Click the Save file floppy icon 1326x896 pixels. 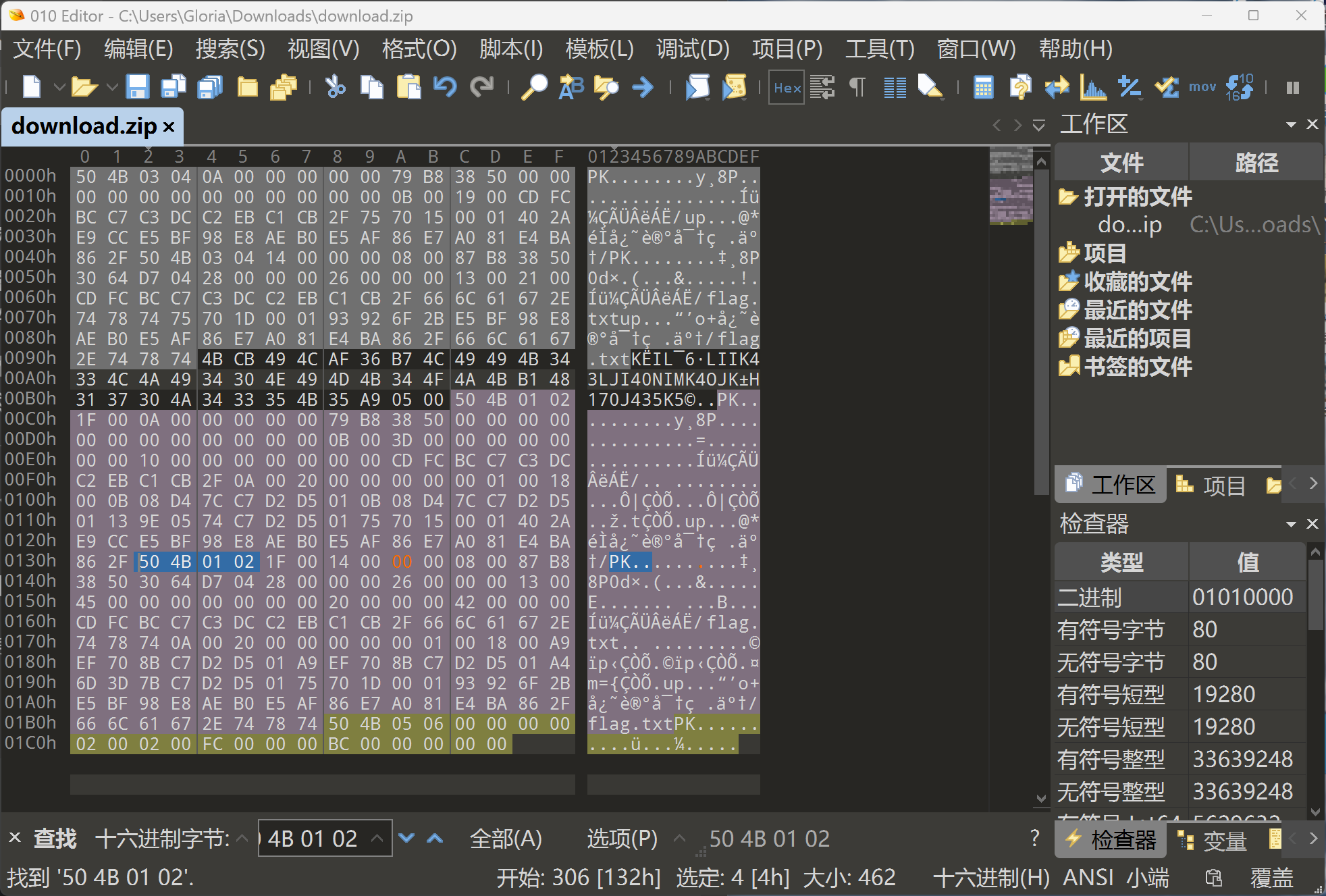coord(138,87)
